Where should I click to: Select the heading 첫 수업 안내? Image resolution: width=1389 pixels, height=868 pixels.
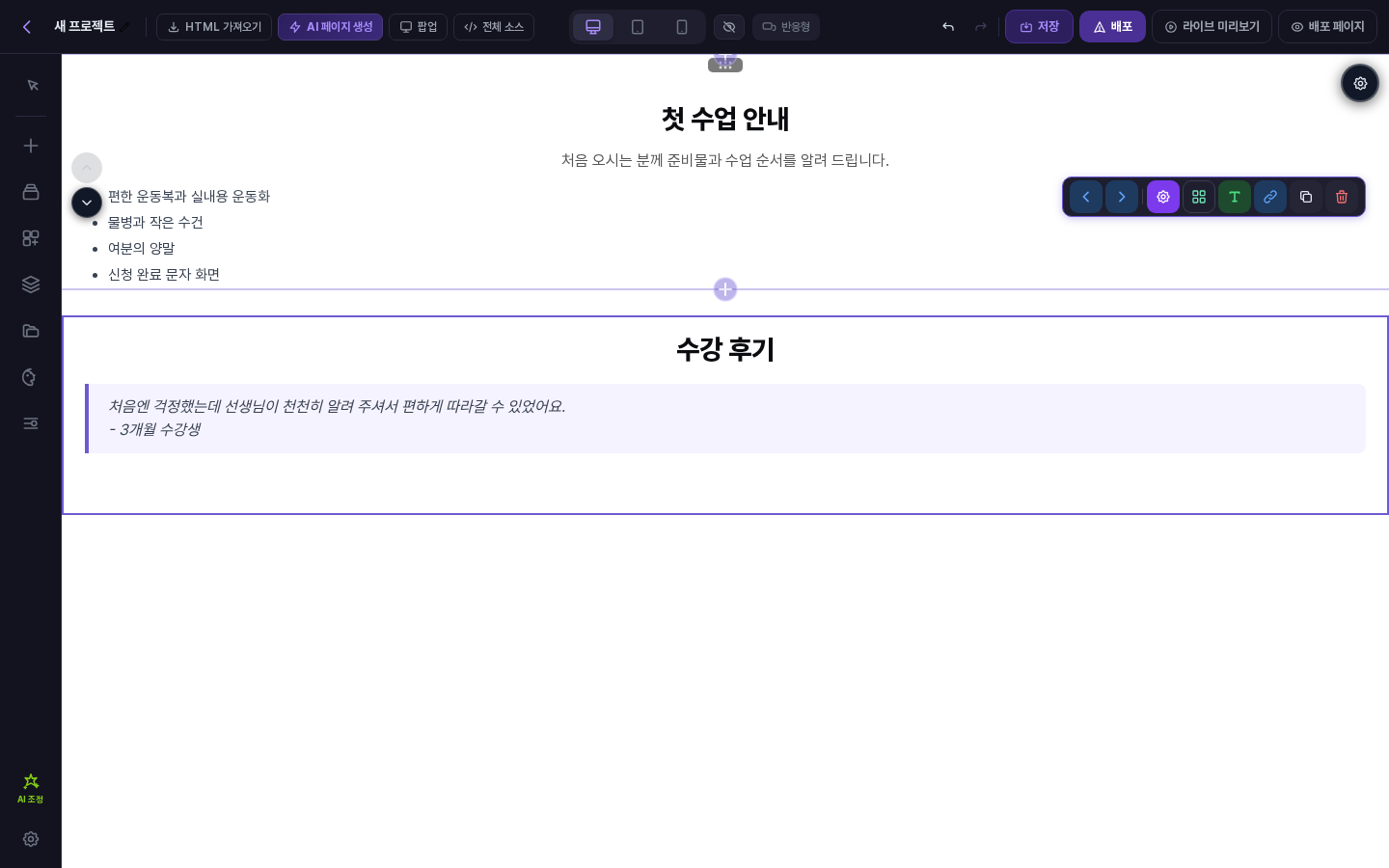725,119
